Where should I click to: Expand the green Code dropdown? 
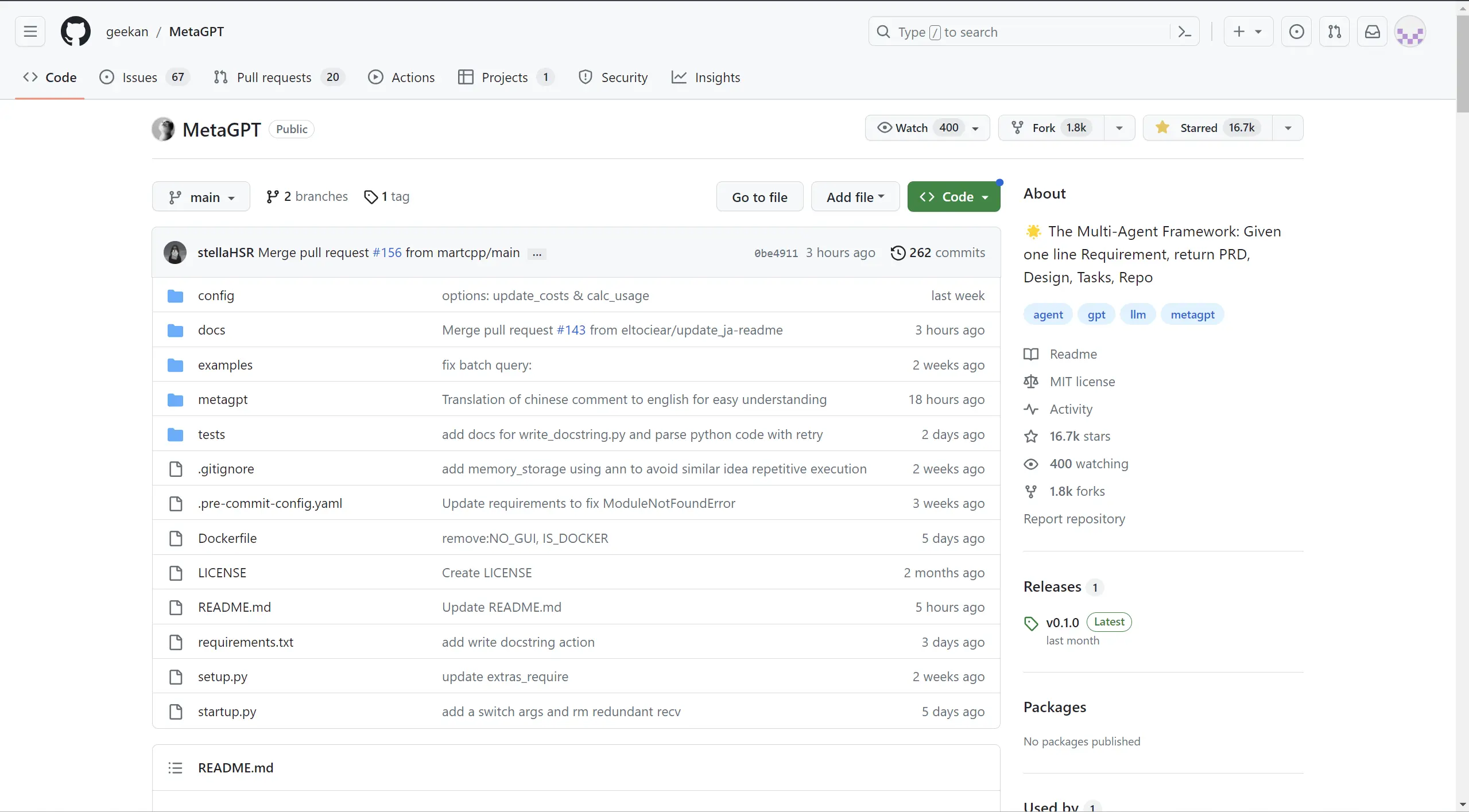tap(954, 197)
